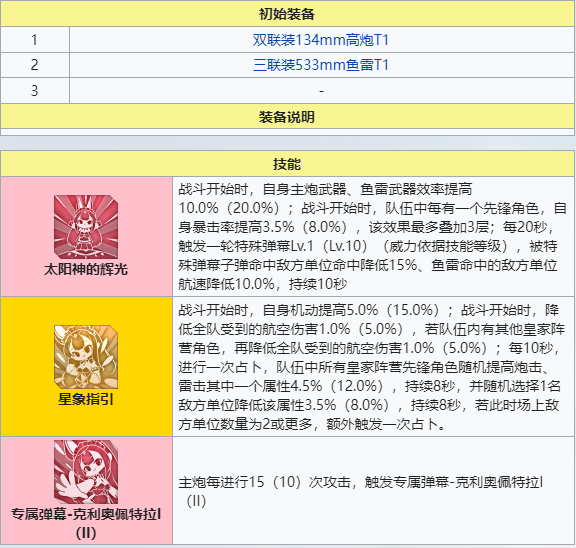Open the 三联装533mm鱼雷T1 equipment link

(321, 65)
